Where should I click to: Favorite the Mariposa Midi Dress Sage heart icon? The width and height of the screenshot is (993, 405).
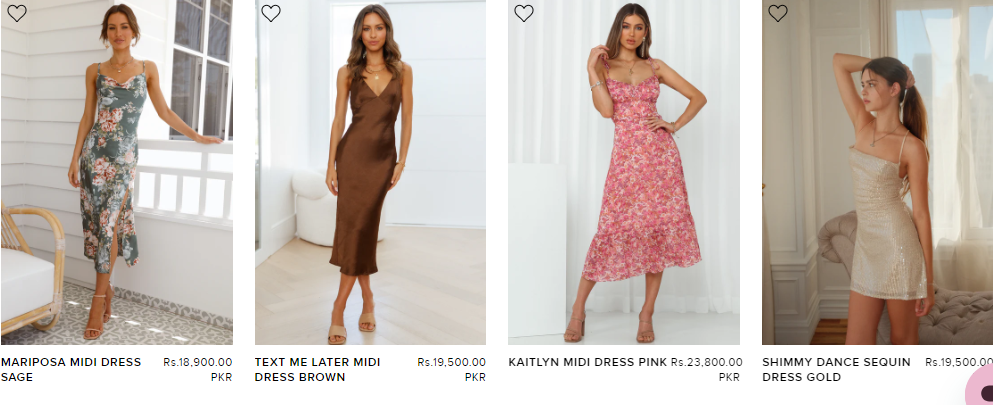17,13
